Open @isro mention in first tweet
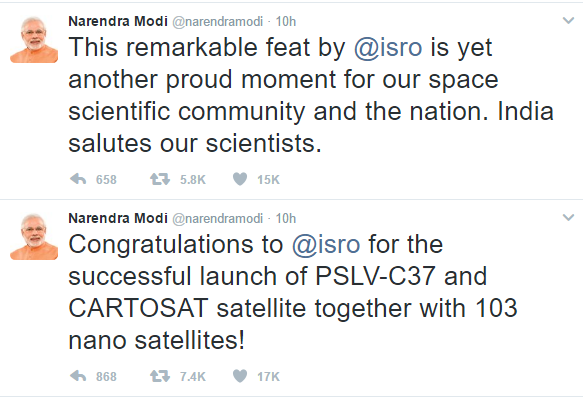The width and height of the screenshot is (583, 404). tap(388, 48)
